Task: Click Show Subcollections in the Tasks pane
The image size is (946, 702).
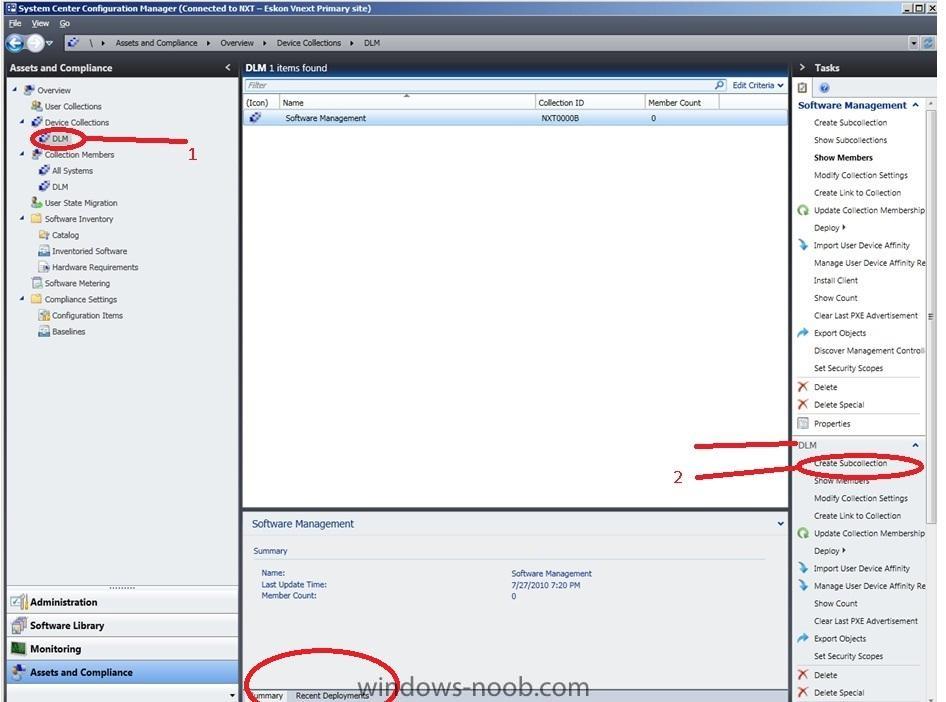Action: (850, 140)
